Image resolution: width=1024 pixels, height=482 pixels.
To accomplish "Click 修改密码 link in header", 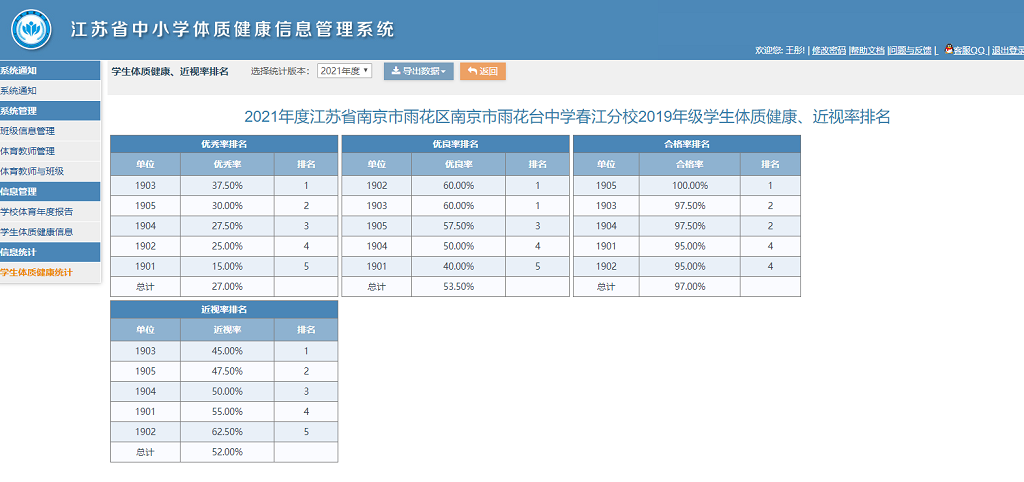I will [829, 50].
